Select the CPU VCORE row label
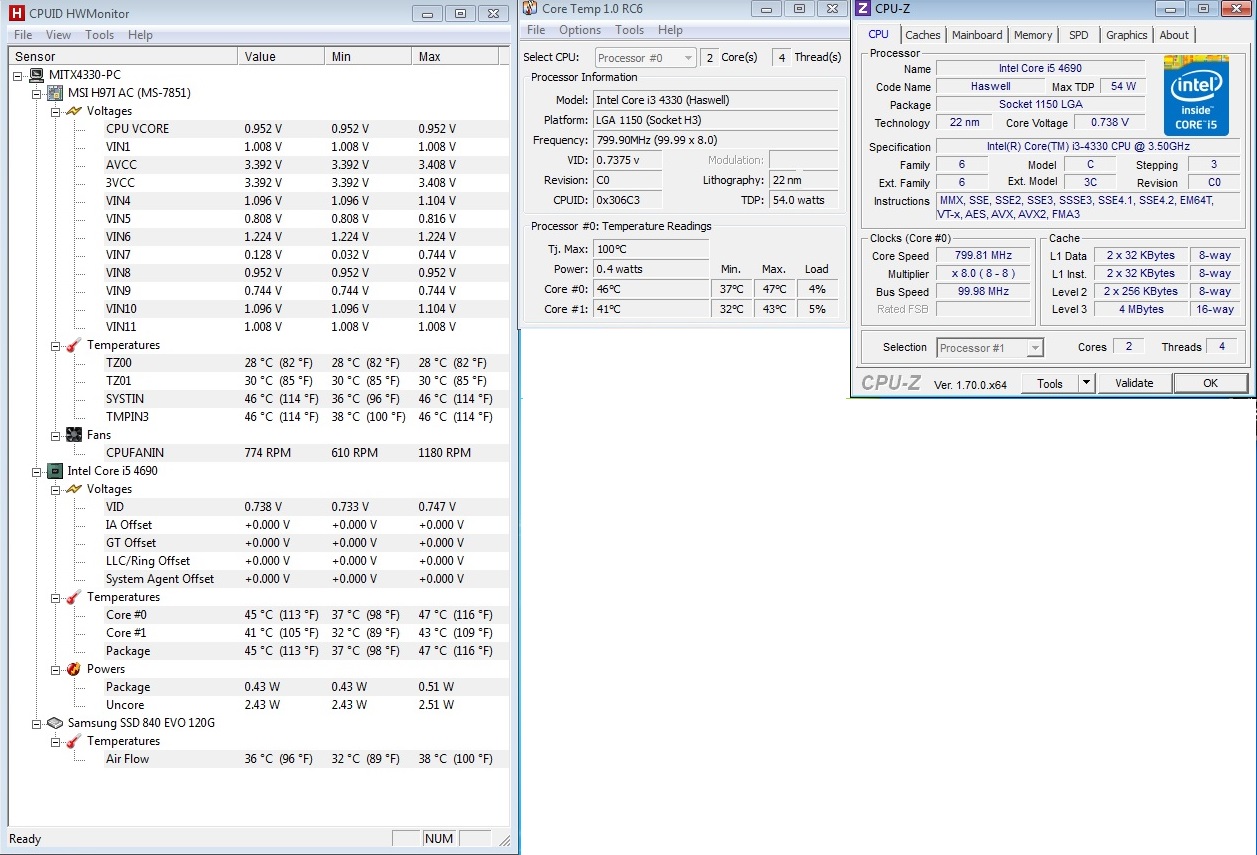The width and height of the screenshot is (1257, 855). point(137,129)
